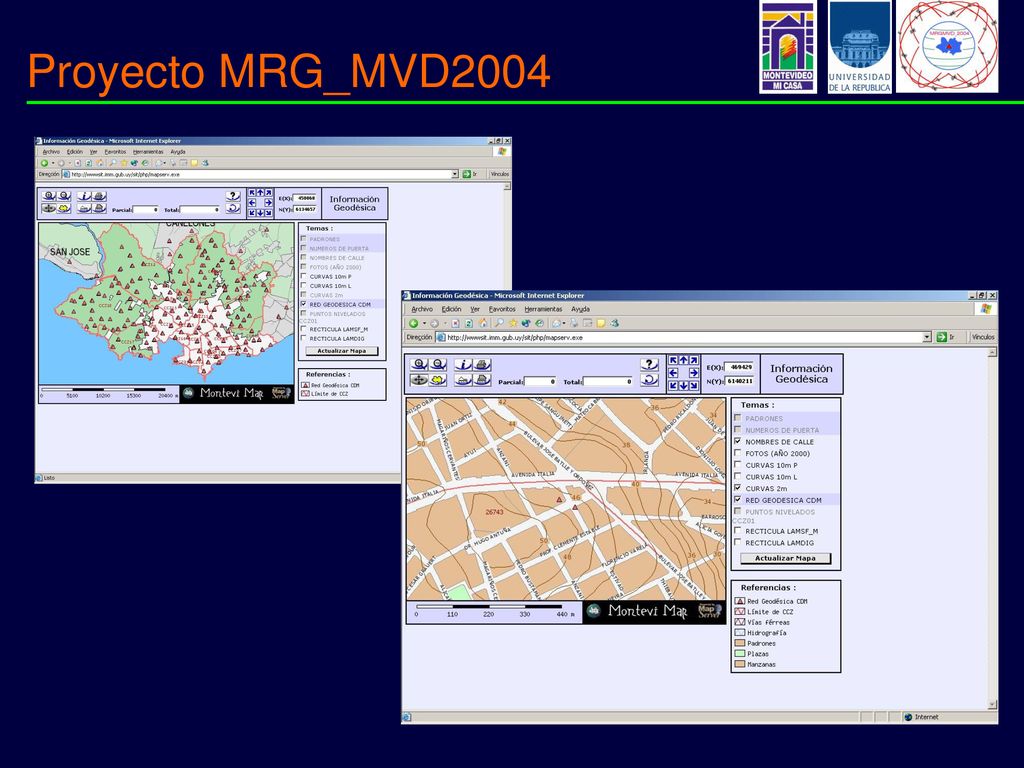The height and width of the screenshot is (768, 1024).
Task: Pan map southeast with the diagonal arrow, front window
Action: click(x=694, y=385)
